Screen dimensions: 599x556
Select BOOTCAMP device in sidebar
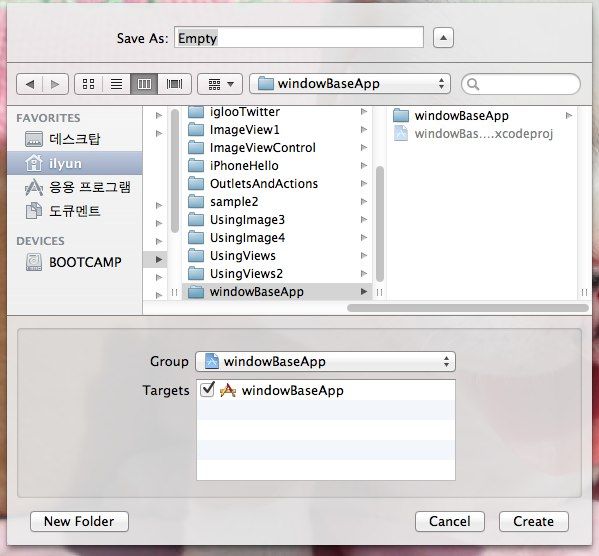tap(74, 262)
